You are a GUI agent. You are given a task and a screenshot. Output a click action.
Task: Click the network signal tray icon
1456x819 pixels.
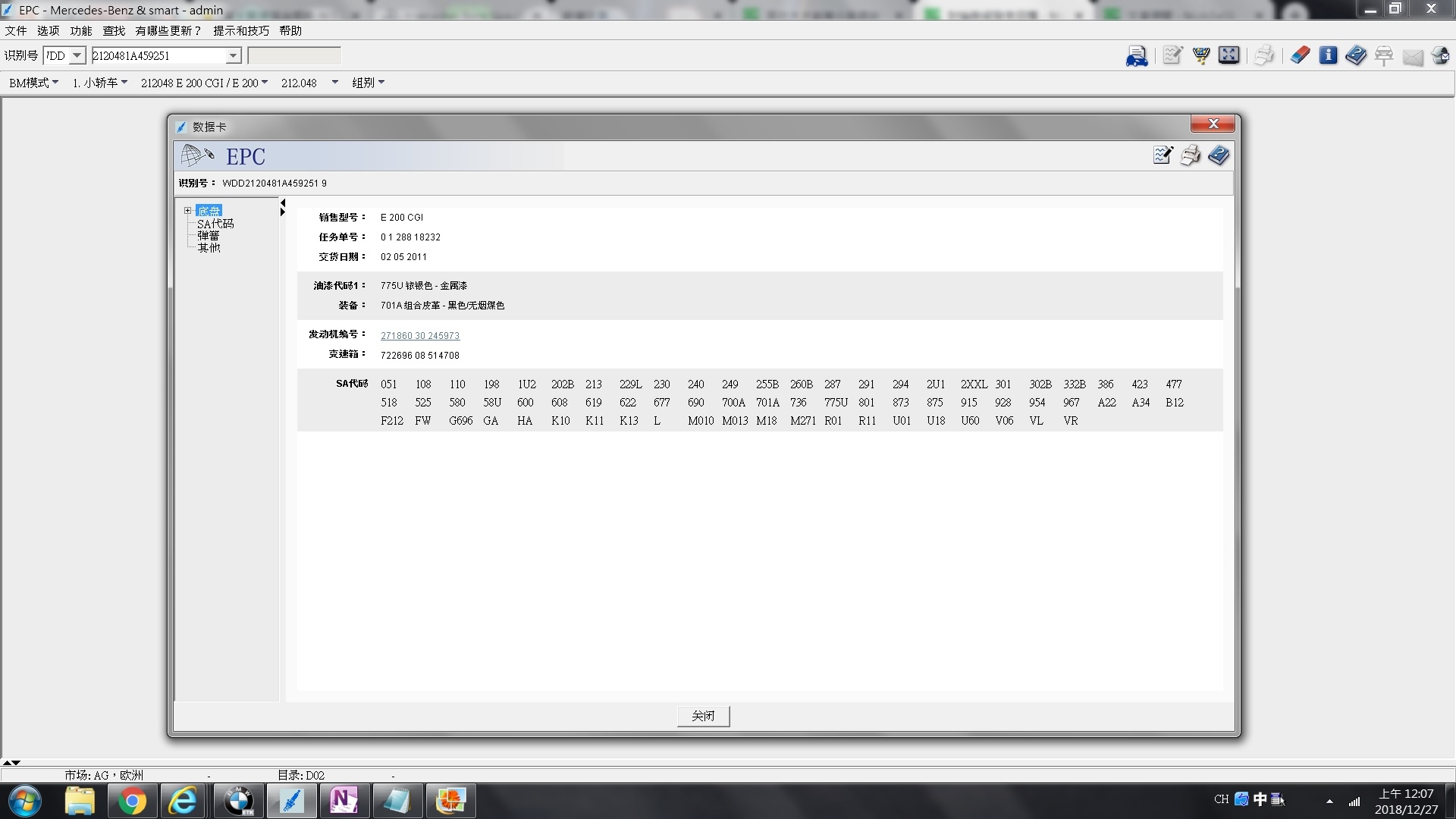coord(1354,801)
